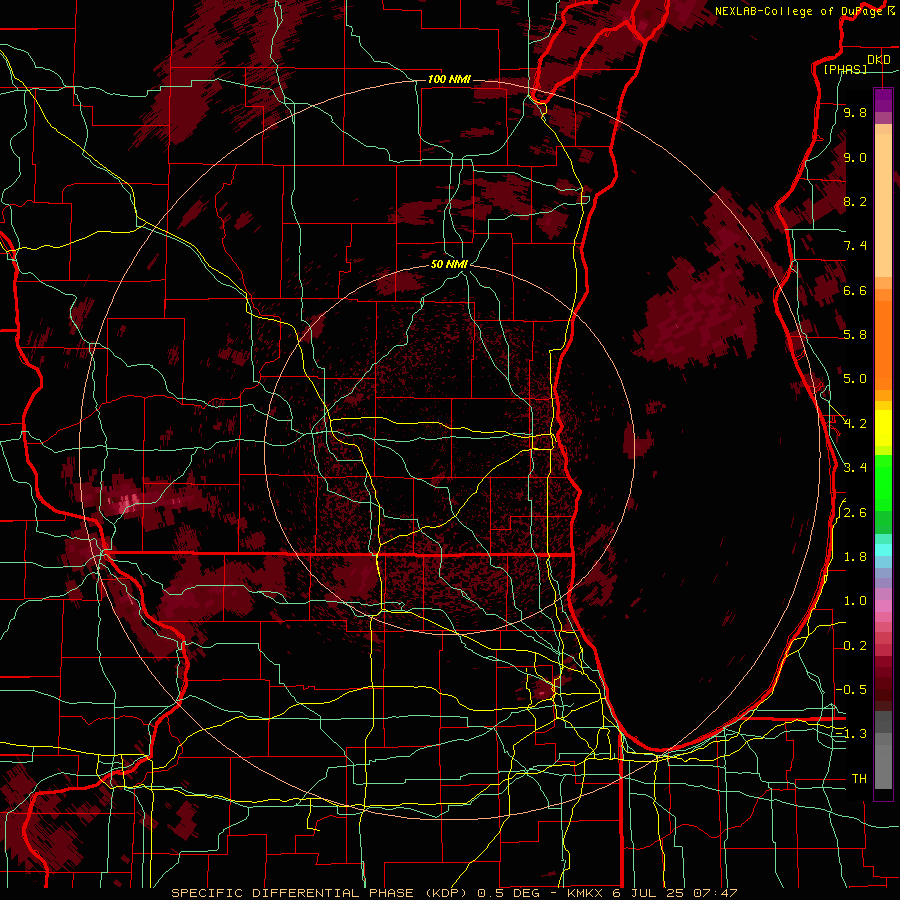The width and height of the screenshot is (900, 900).
Task: Click the 7.4 value on the color scale
Action: point(855,246)
